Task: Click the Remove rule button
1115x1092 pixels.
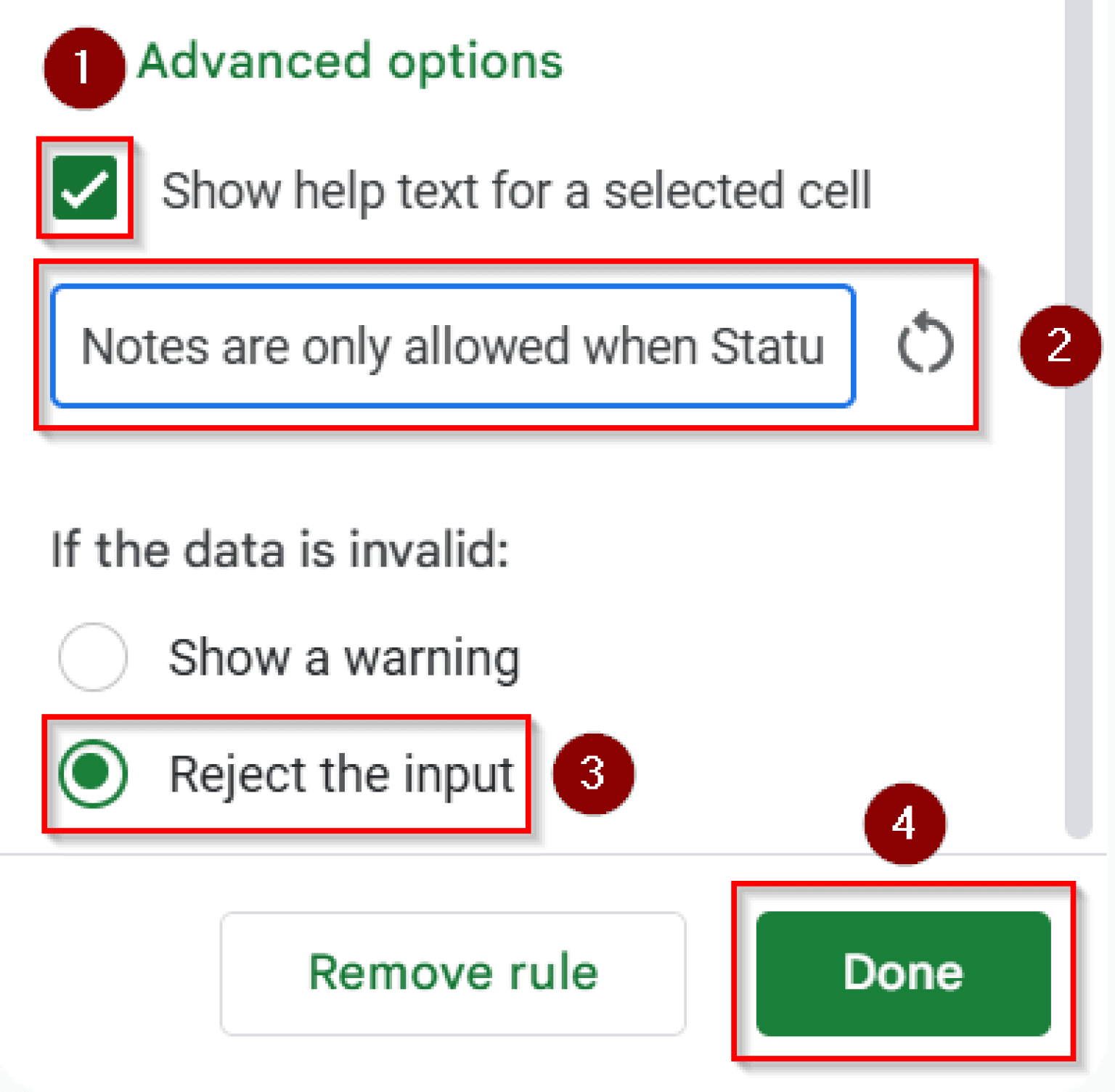Action: click(x=454, y=972)
